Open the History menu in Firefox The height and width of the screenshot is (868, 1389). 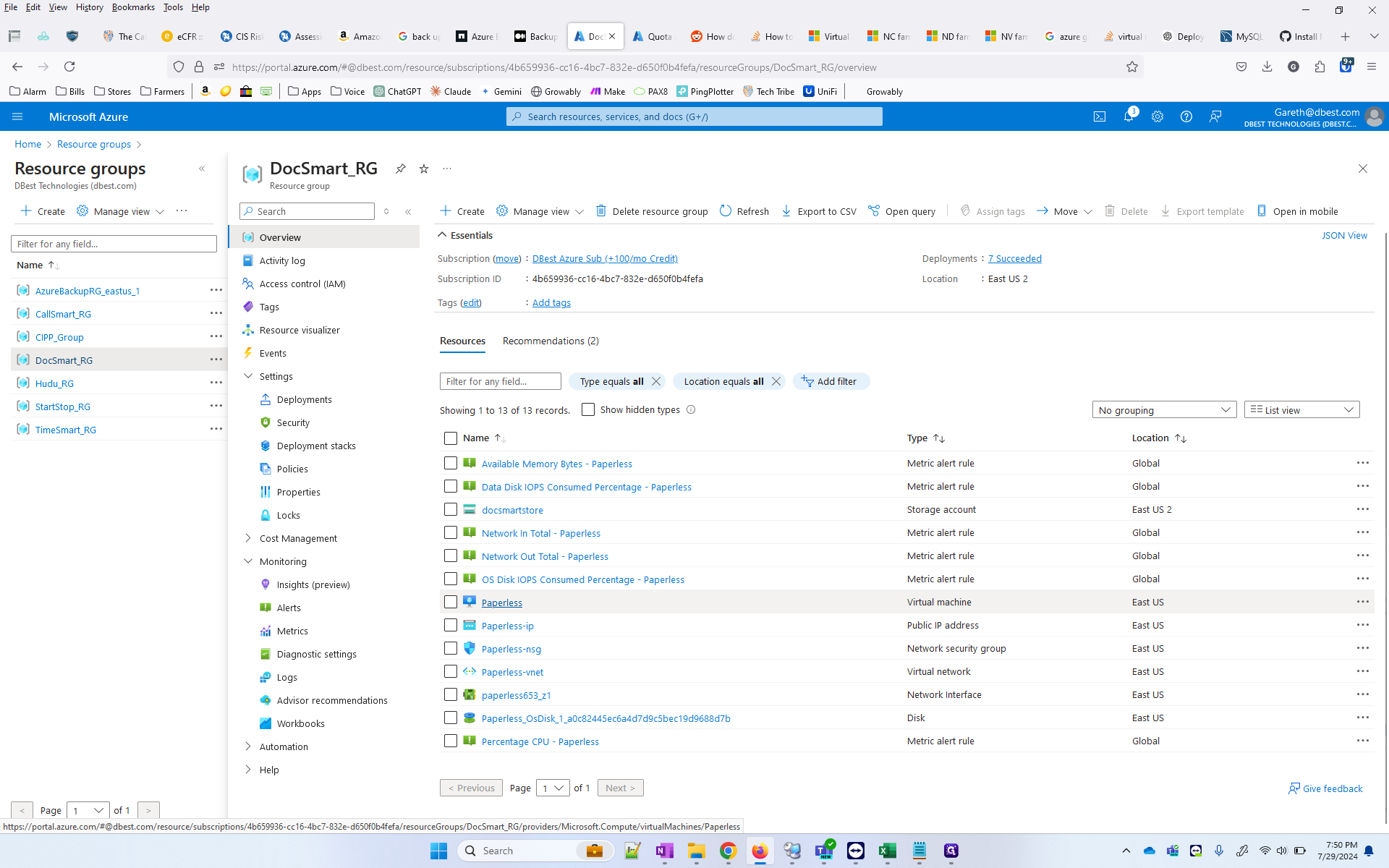tap(89, 7)
